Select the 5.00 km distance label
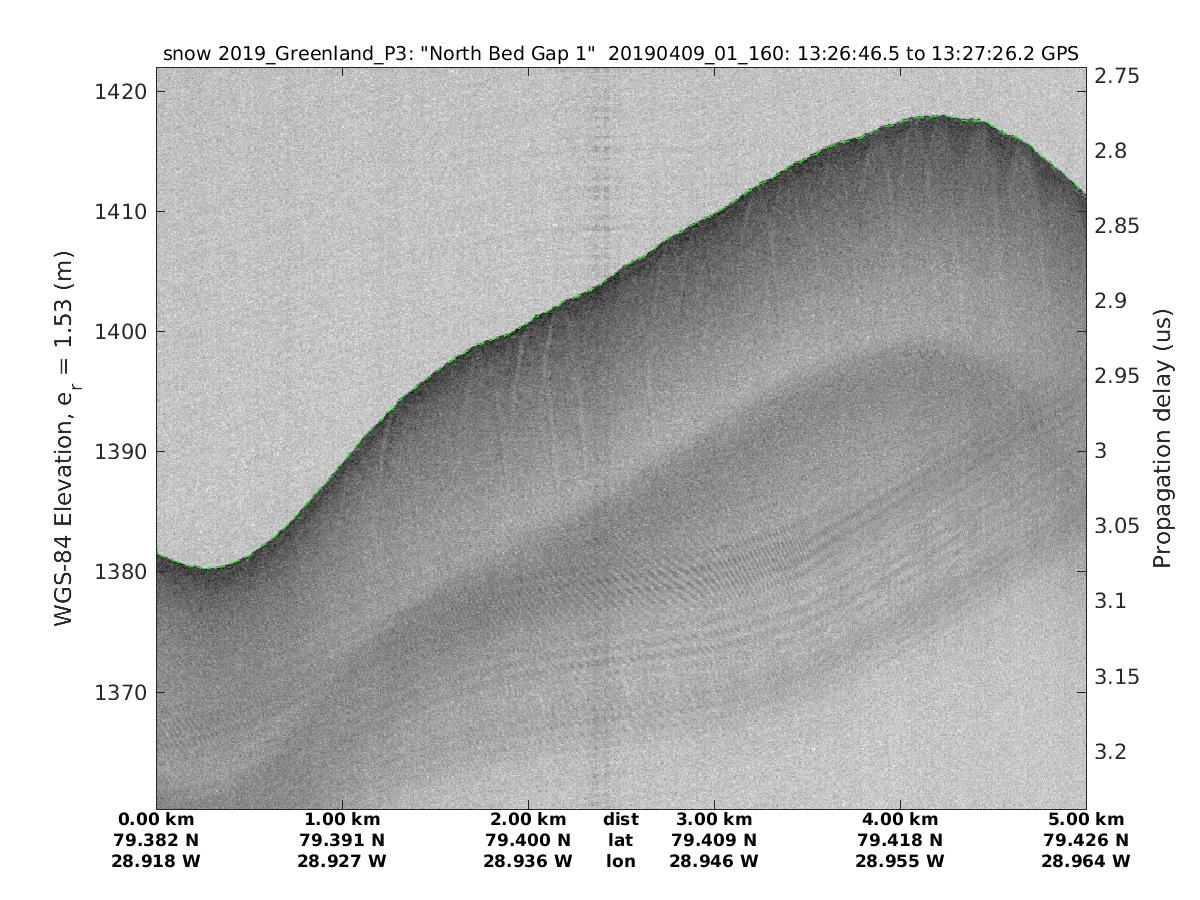The height and width of the screenshot is (900, 1200). pyautogui.click(x=1085, y=819)
